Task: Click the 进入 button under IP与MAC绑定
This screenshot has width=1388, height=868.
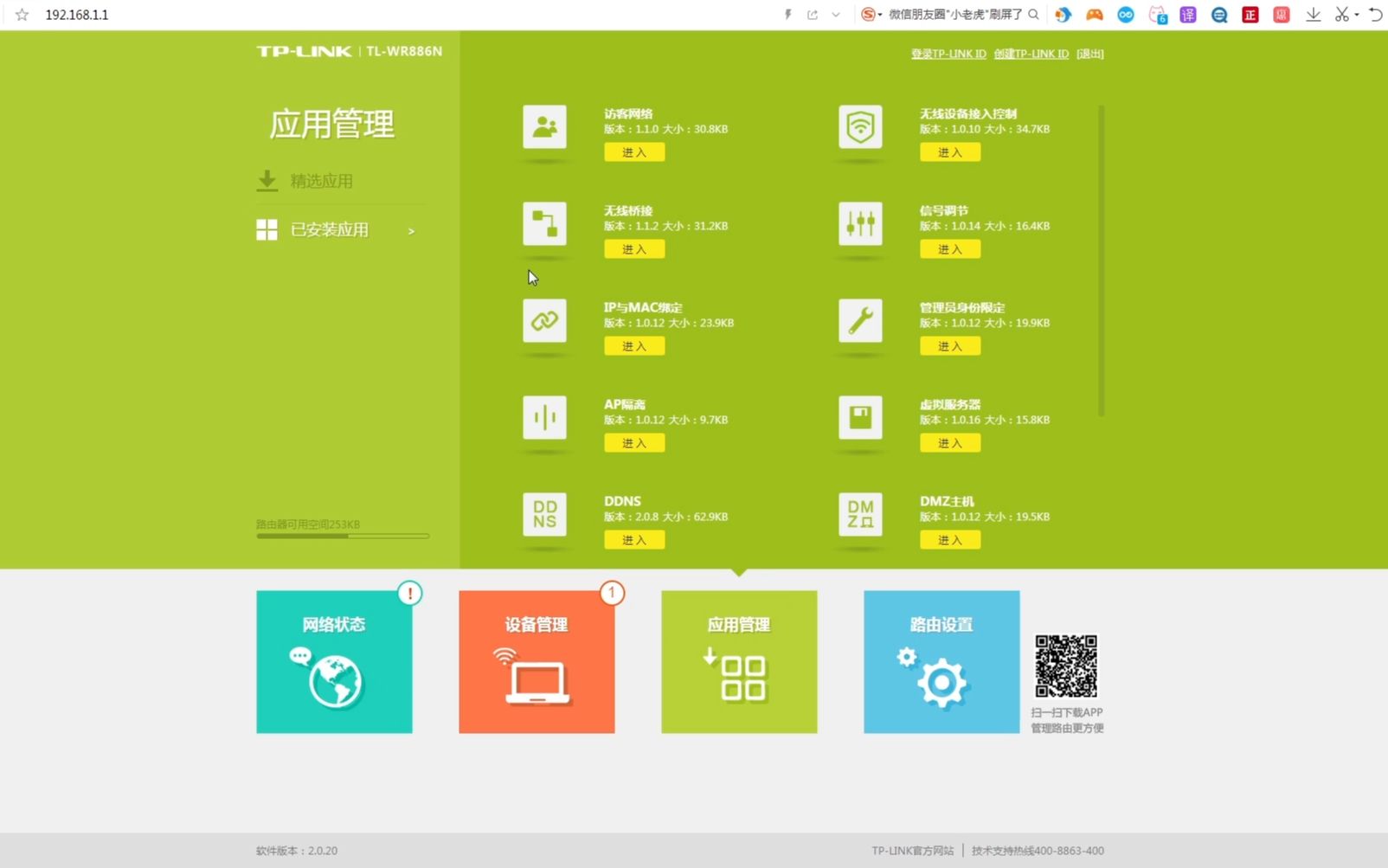Action: point(634,346)
